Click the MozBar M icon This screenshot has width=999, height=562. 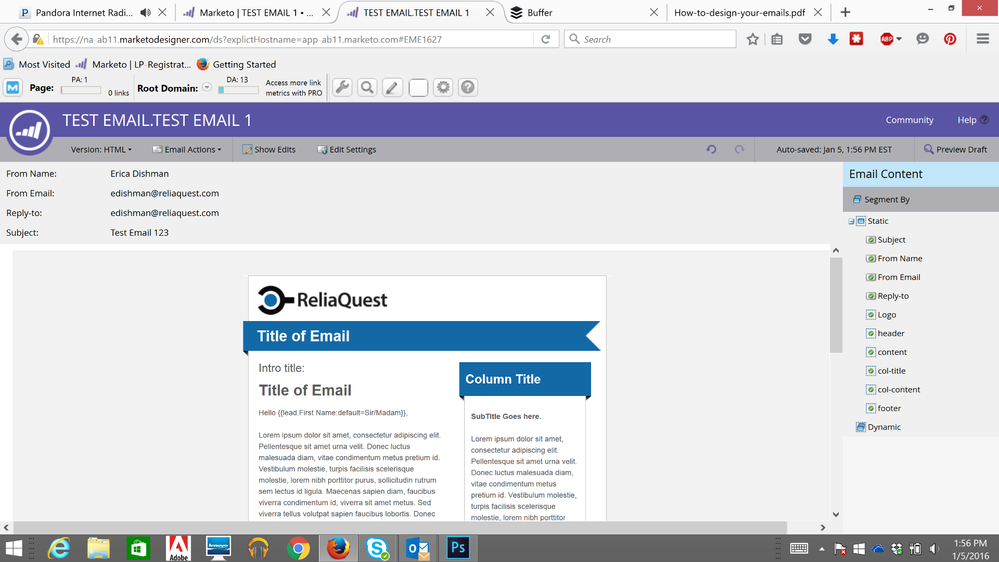pyautogui.click(x=13, y=87)
